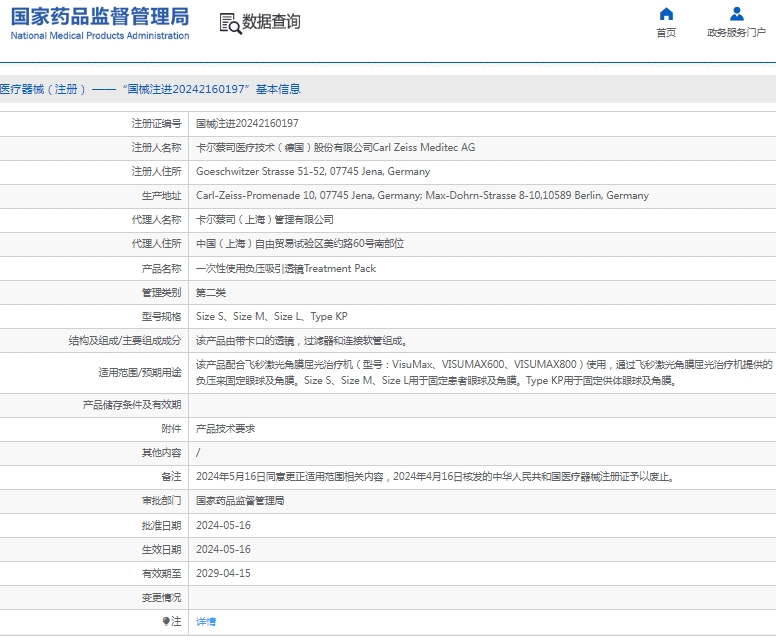Click the 数据查询 search document icon
The height and width of the screenshot is (642, 776).
[230, 23]
